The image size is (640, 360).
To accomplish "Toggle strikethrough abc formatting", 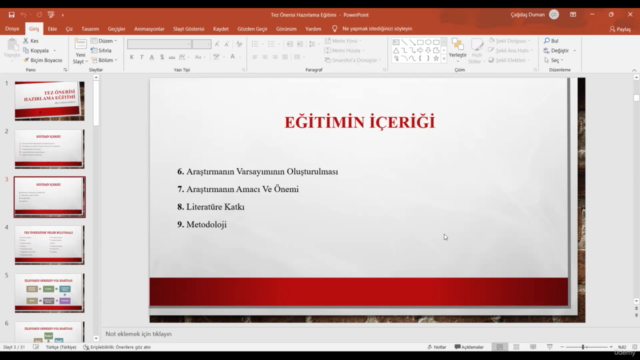I will [x=172, y=57].
